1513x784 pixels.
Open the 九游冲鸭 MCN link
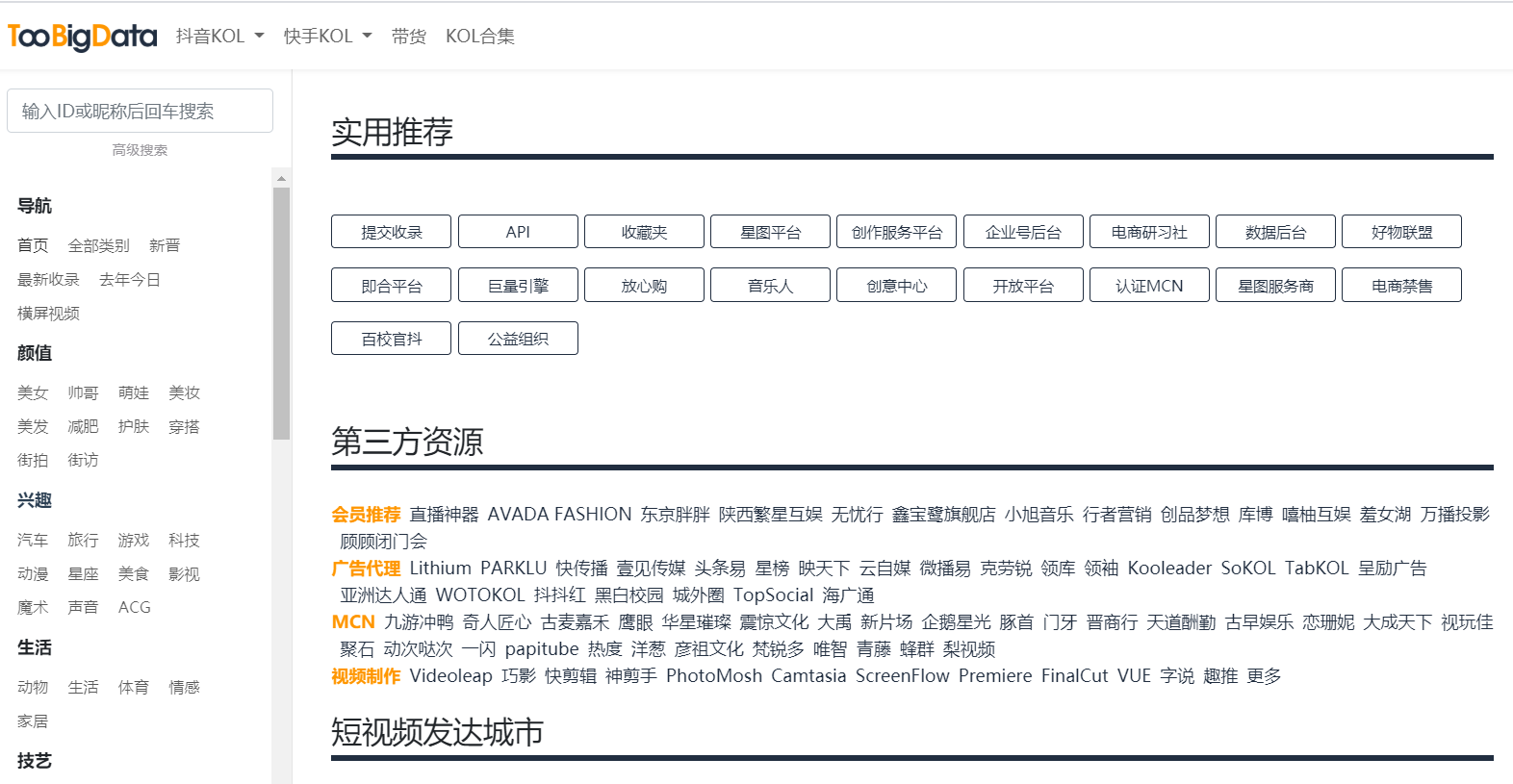[x=419, y=621]
